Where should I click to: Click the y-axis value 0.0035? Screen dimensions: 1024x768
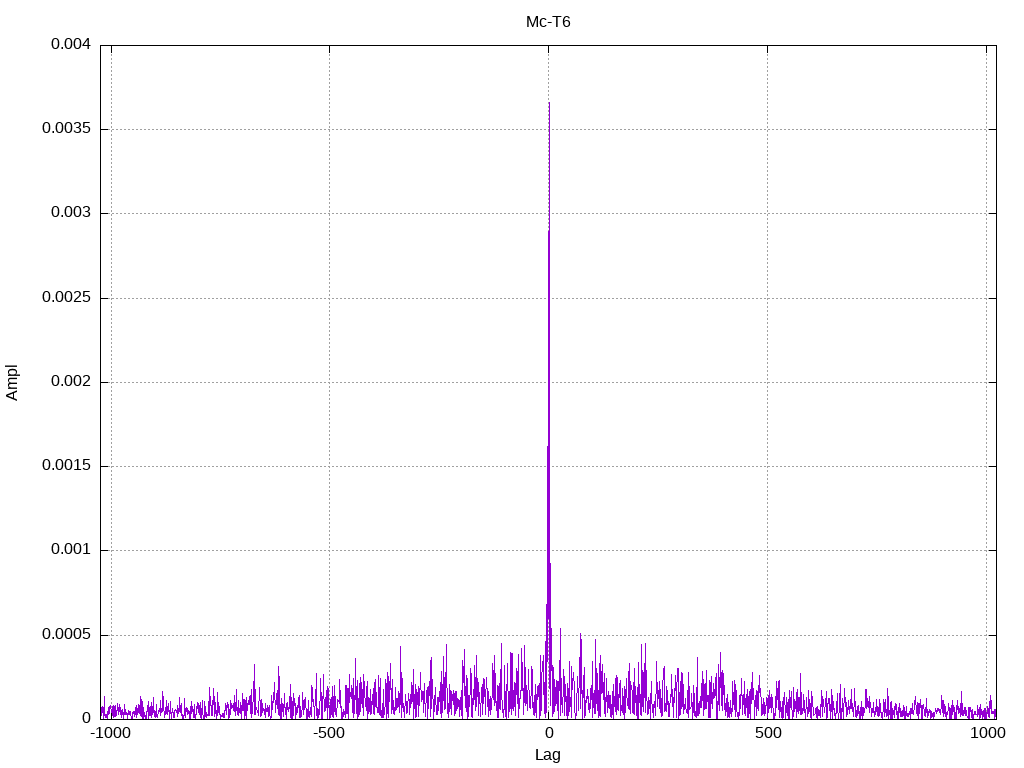click(x=67, y=129)
